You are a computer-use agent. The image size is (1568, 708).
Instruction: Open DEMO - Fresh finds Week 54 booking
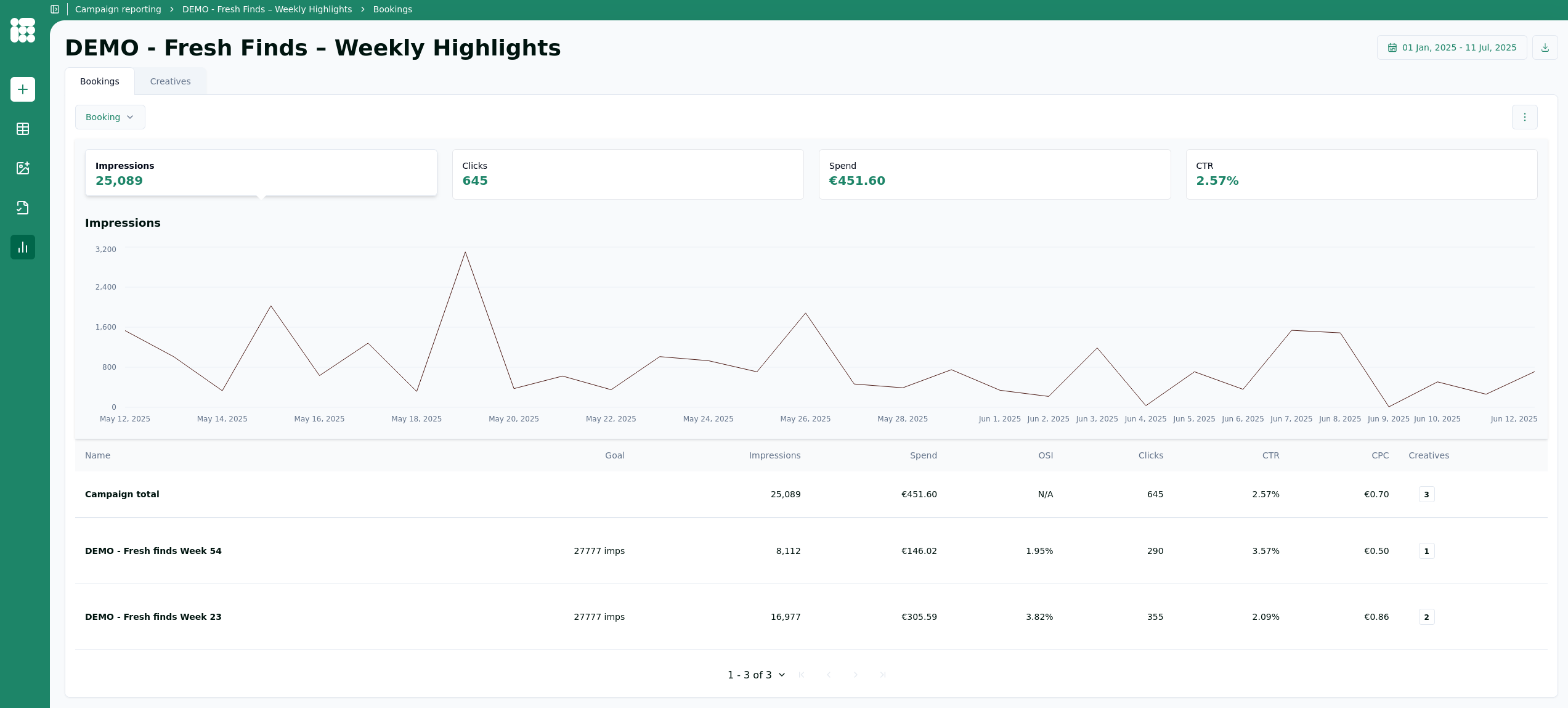(x=153, y=551)
